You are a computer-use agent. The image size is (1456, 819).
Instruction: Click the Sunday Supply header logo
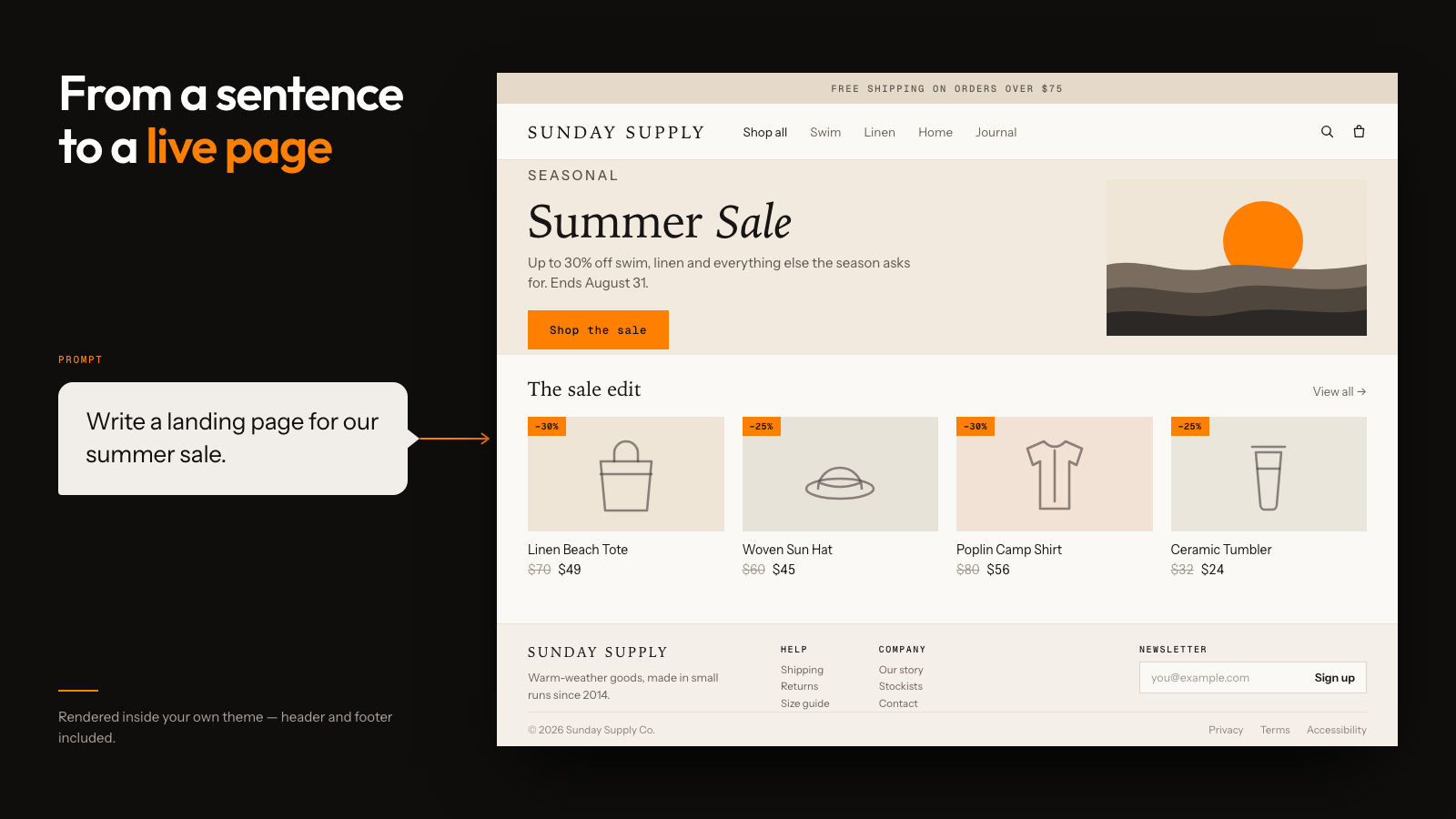pyautogui.click(x=616, y=133)
